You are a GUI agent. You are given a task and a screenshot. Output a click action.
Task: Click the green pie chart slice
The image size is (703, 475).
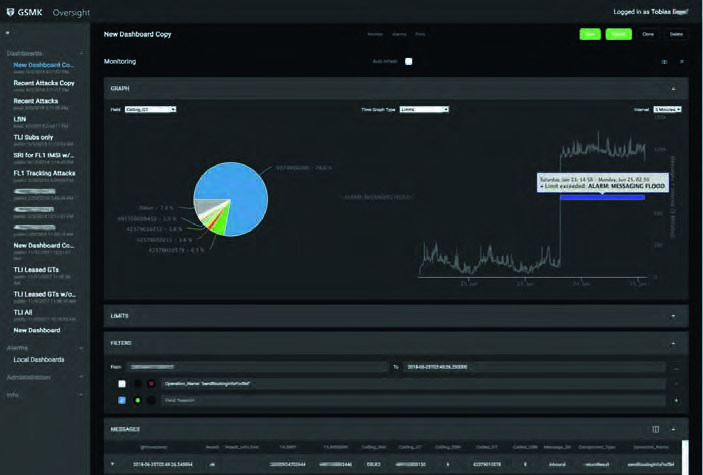point(219,224)
